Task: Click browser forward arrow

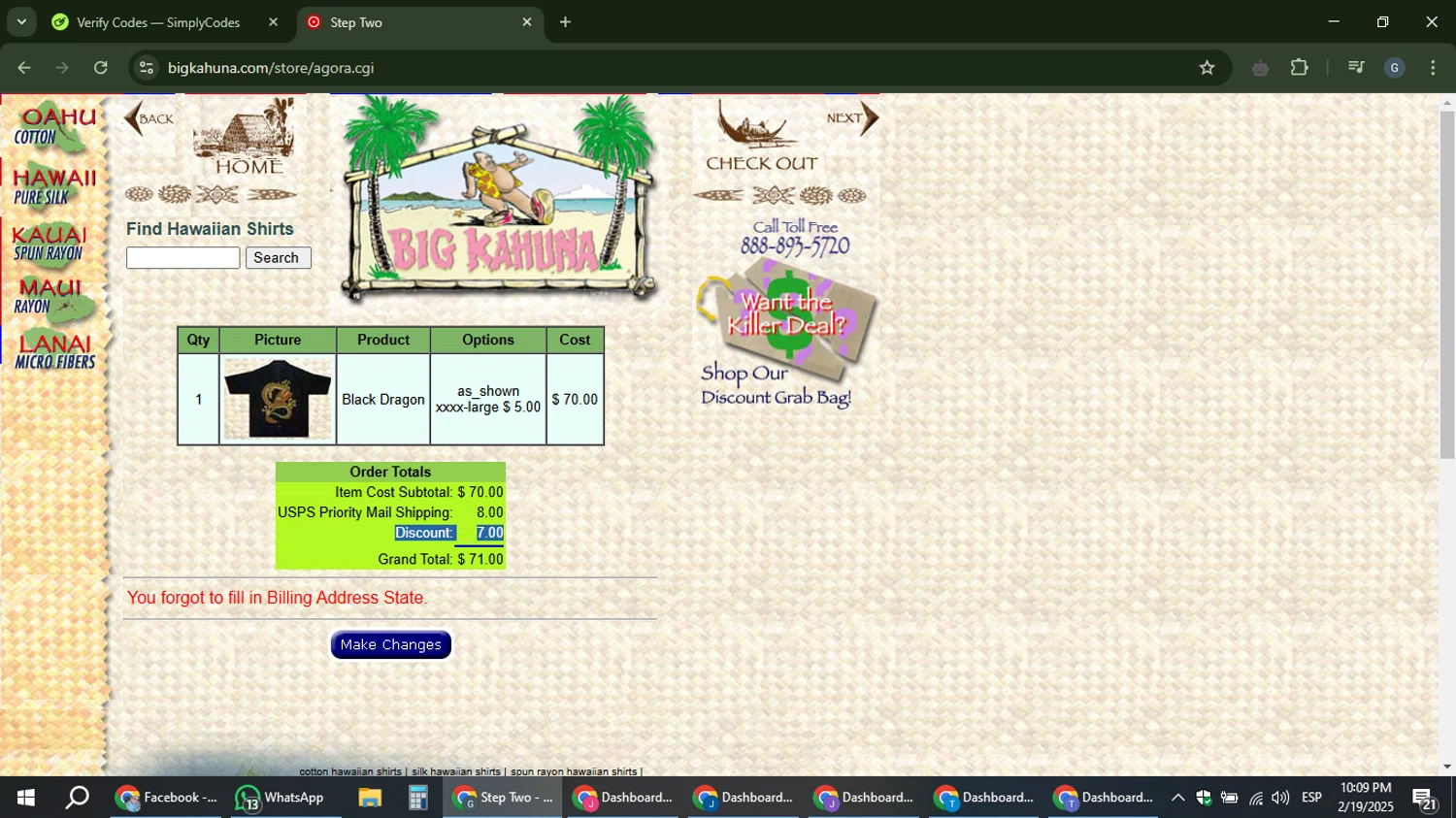Action: coord(62,68)
